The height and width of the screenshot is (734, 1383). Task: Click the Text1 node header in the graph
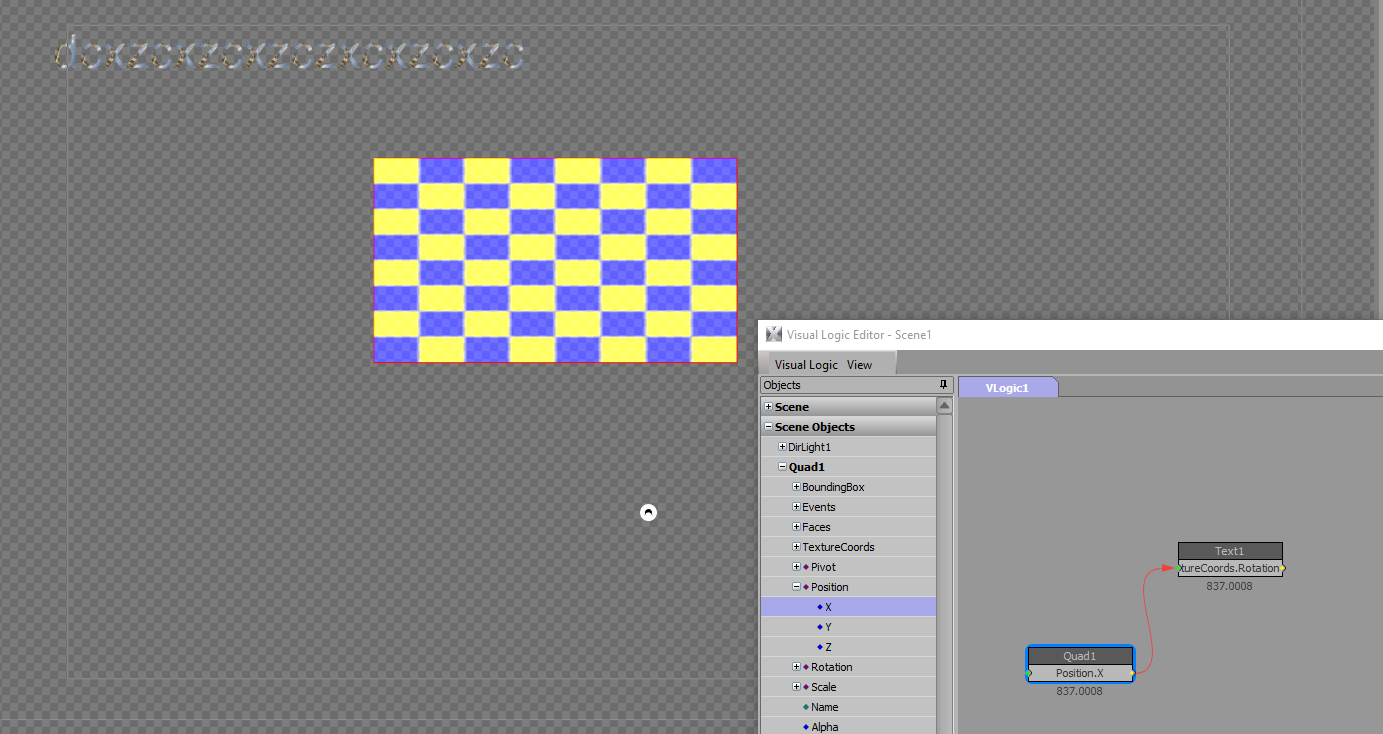[1230, 550]
